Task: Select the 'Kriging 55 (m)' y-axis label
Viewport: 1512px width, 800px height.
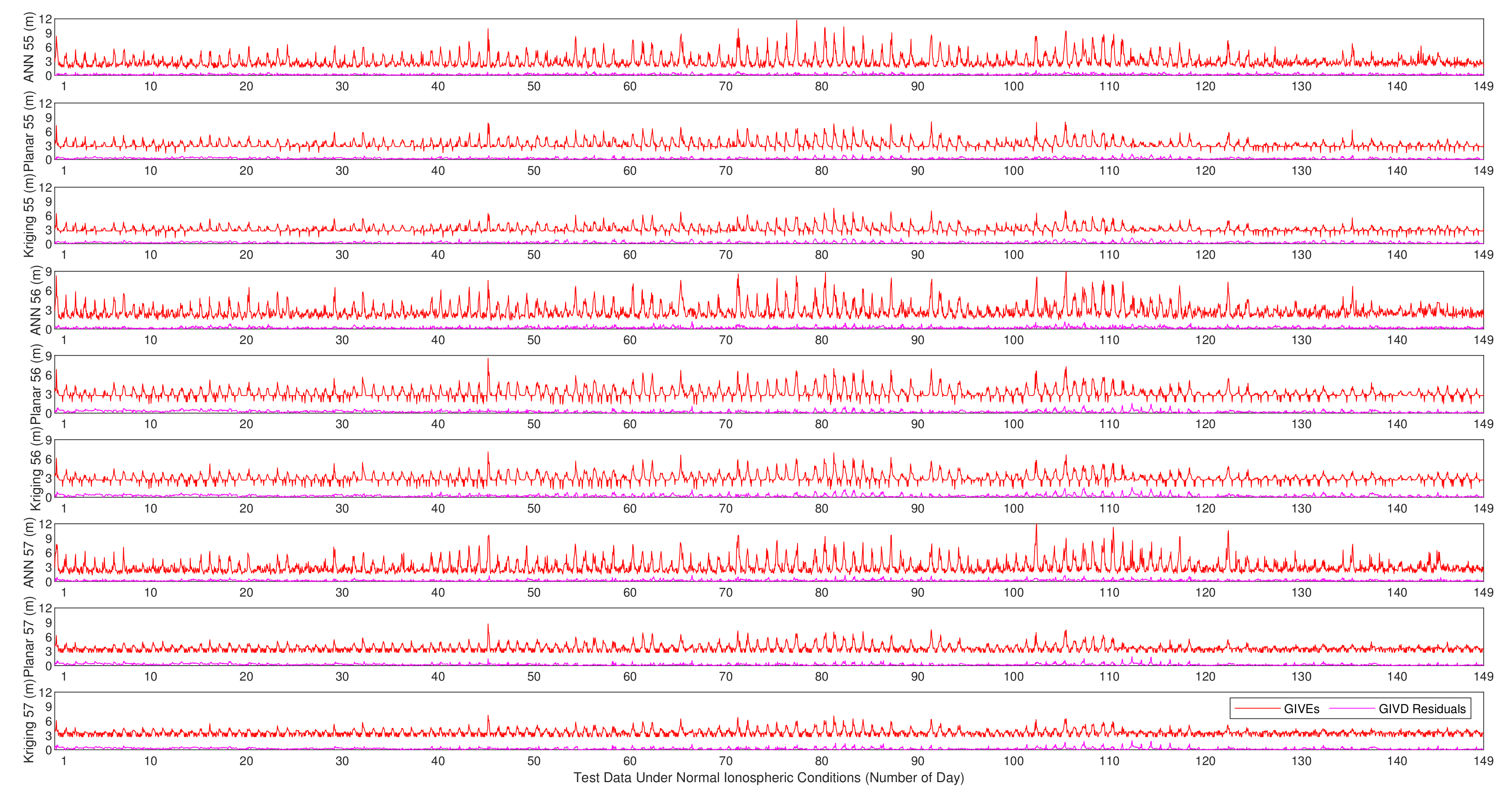Action: tap(28, 215)
